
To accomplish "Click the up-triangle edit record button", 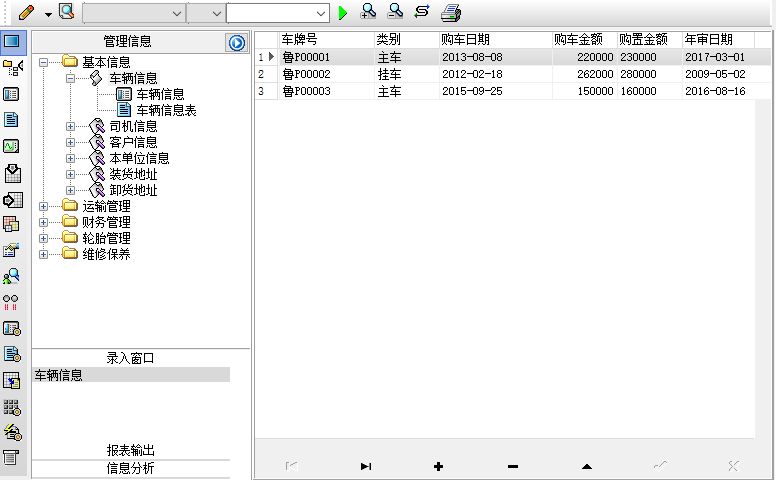I will pyautogui.click(x=586, y=466).
